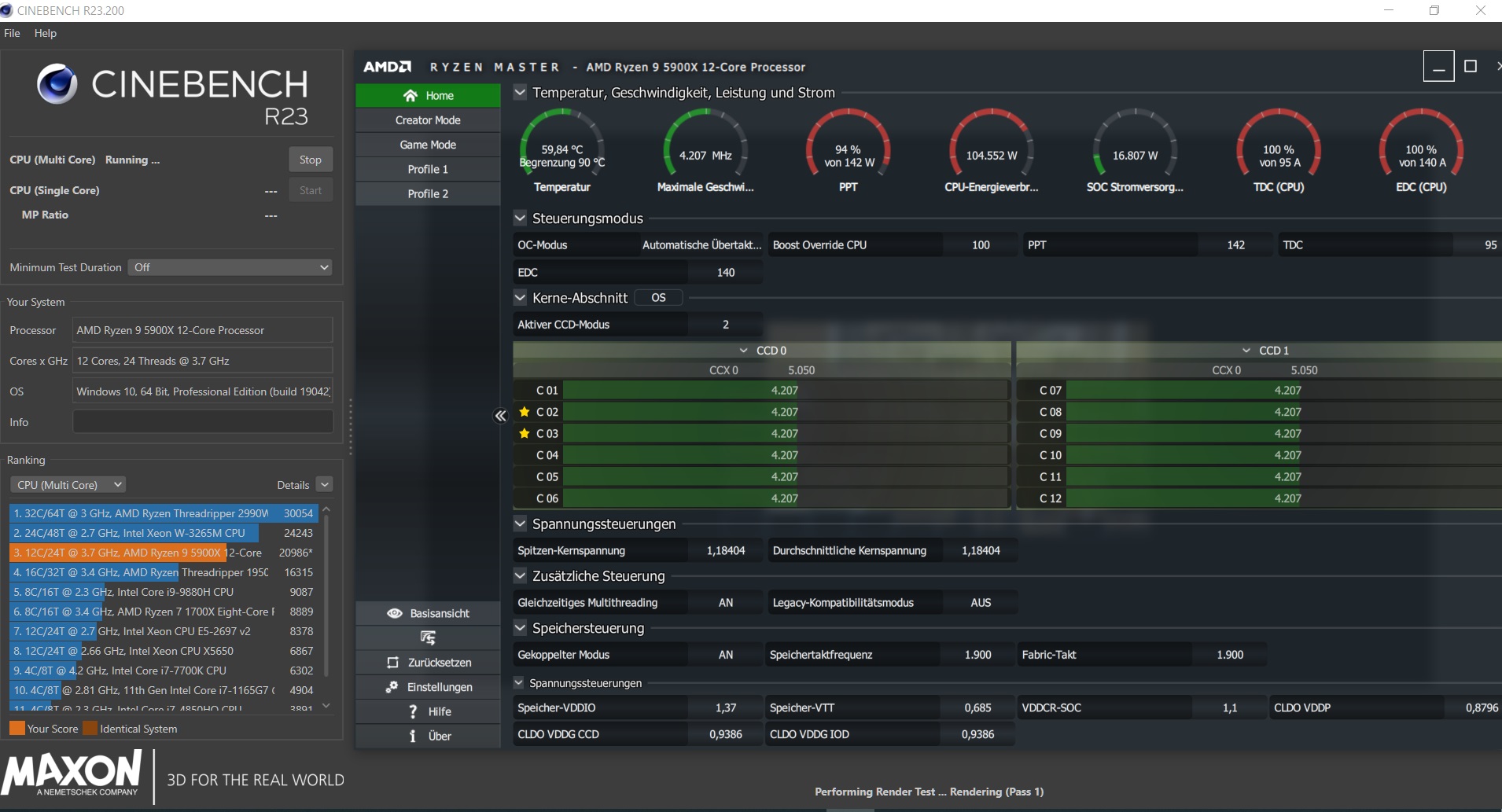Open the Details dropdown arrow
This screenshot has width=1502, height=812.
324,485
